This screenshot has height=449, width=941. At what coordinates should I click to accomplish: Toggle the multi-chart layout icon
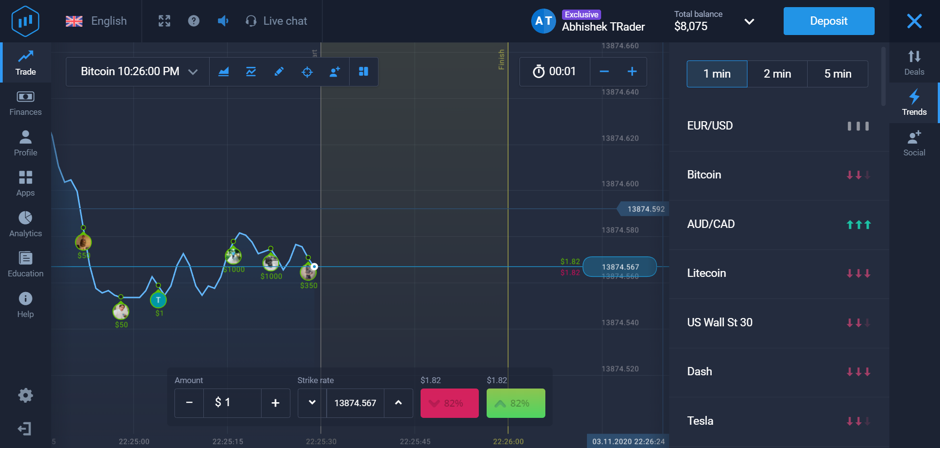(x=363, y=72)
